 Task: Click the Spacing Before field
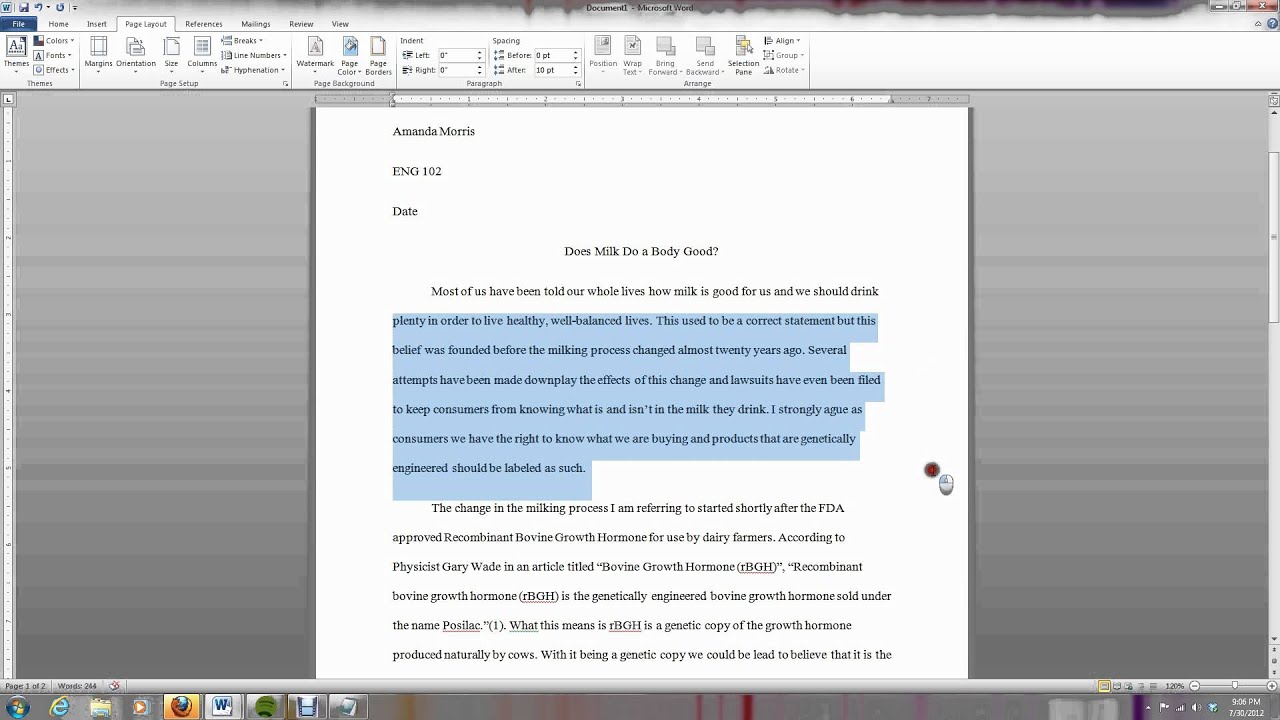(x=556, y=55)
